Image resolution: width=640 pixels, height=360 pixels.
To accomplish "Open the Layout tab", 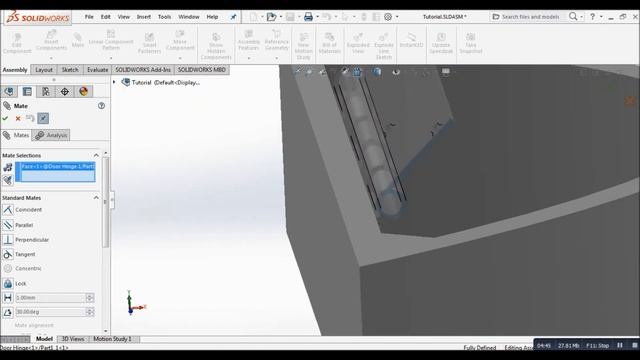I will (x=44, y=70).
